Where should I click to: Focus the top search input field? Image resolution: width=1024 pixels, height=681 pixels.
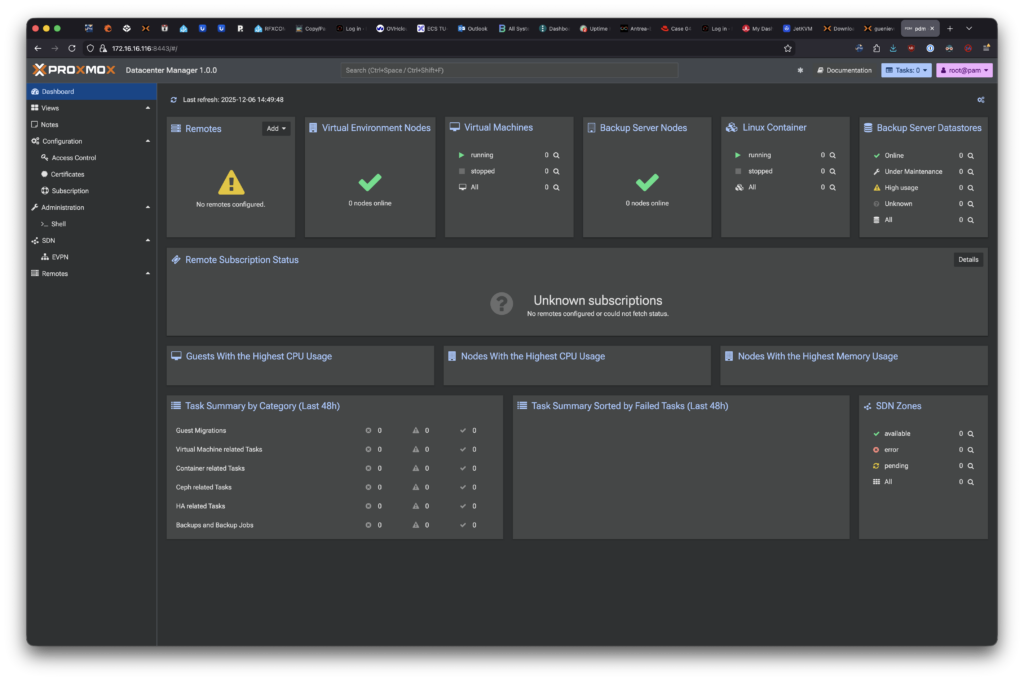509,70
